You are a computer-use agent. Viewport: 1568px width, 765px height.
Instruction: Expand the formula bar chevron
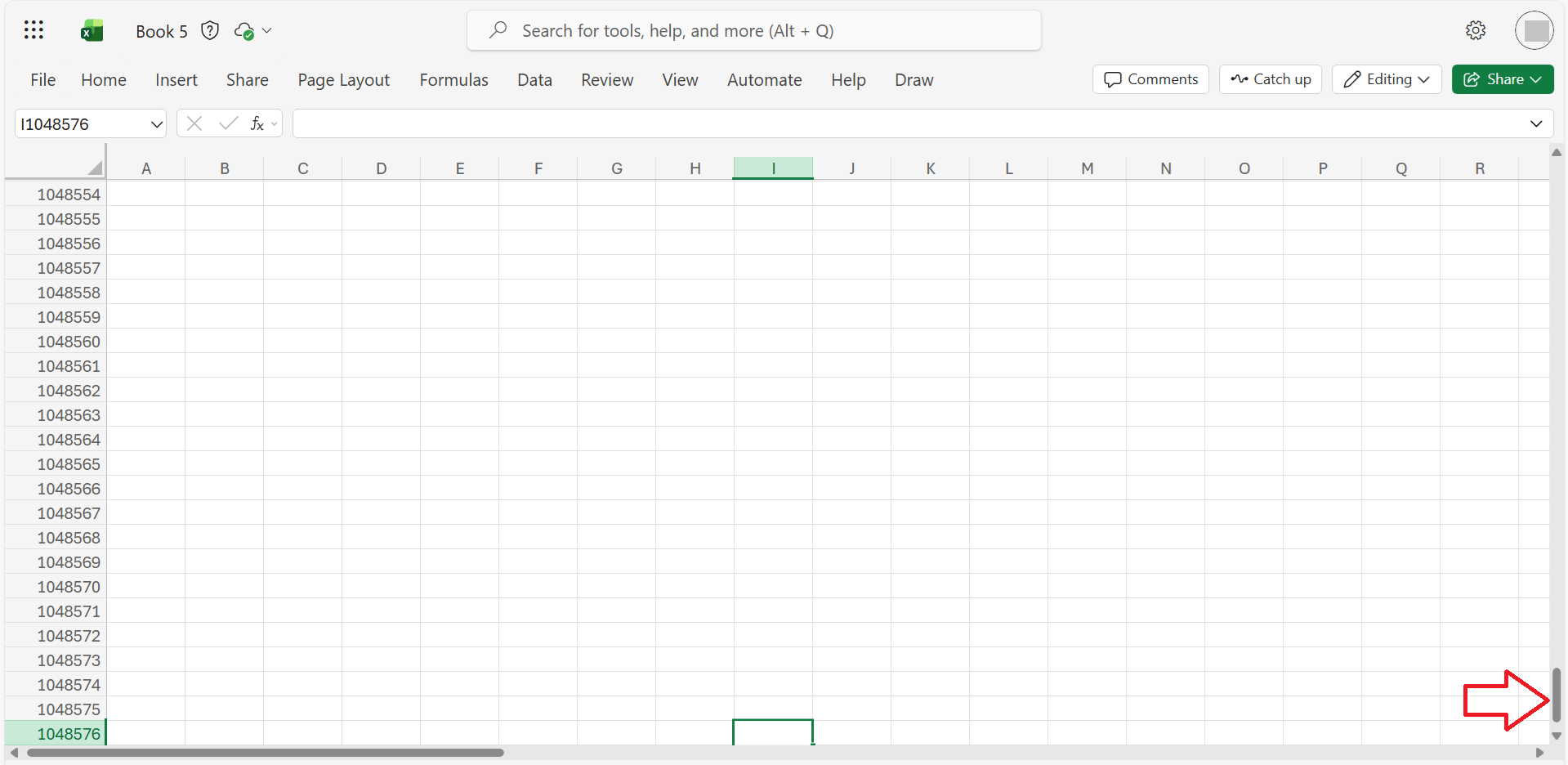click(x=1536, y=124)
